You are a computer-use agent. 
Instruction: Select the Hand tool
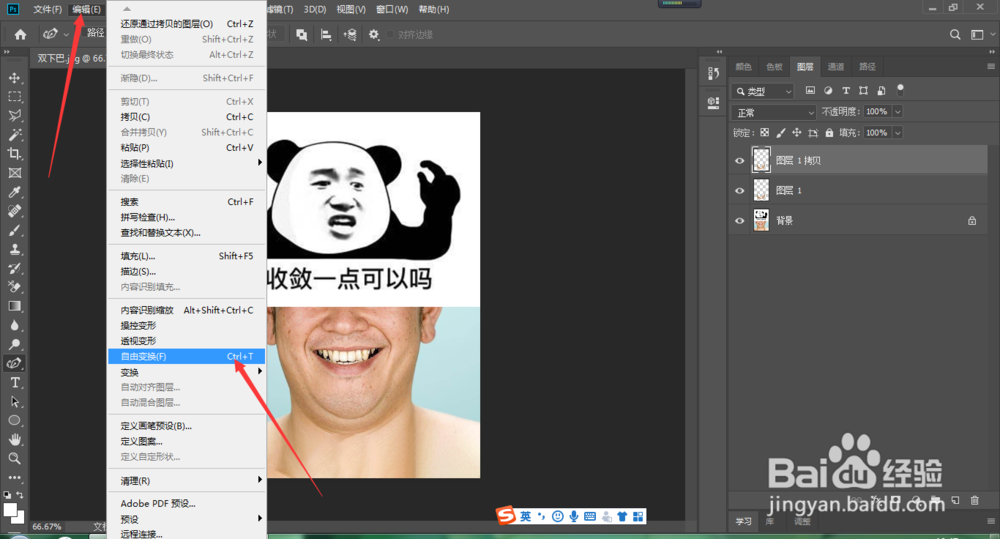click(15, 439)
